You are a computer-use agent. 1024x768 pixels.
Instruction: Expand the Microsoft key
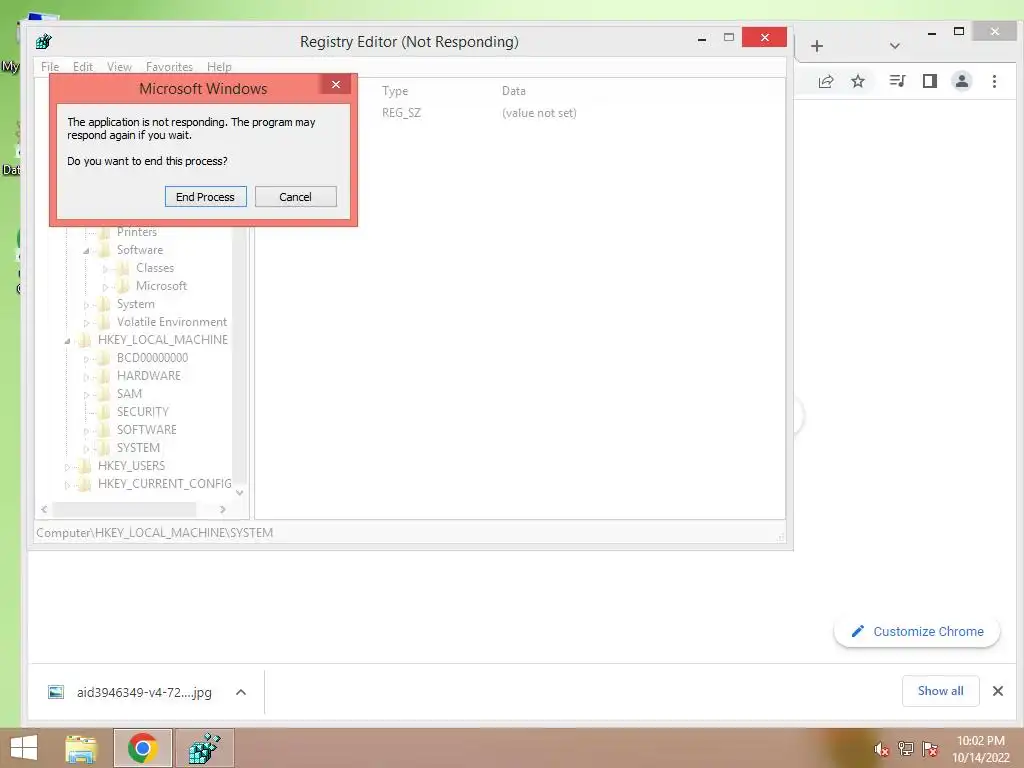pos(105,287)
